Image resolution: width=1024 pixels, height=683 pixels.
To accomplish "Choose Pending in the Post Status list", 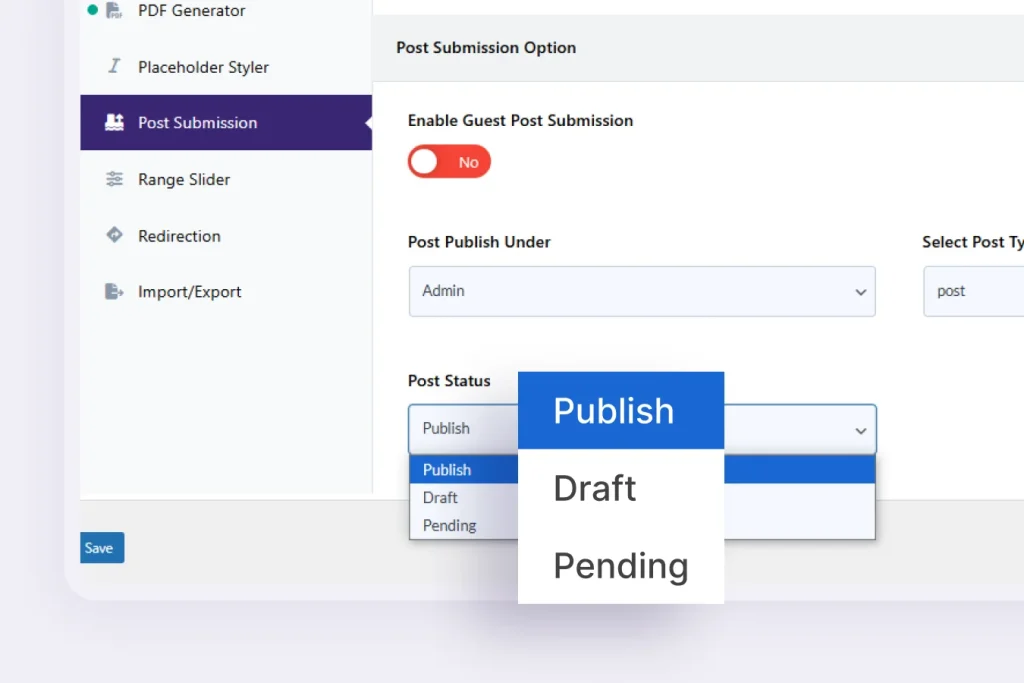I will coord(464,526).
